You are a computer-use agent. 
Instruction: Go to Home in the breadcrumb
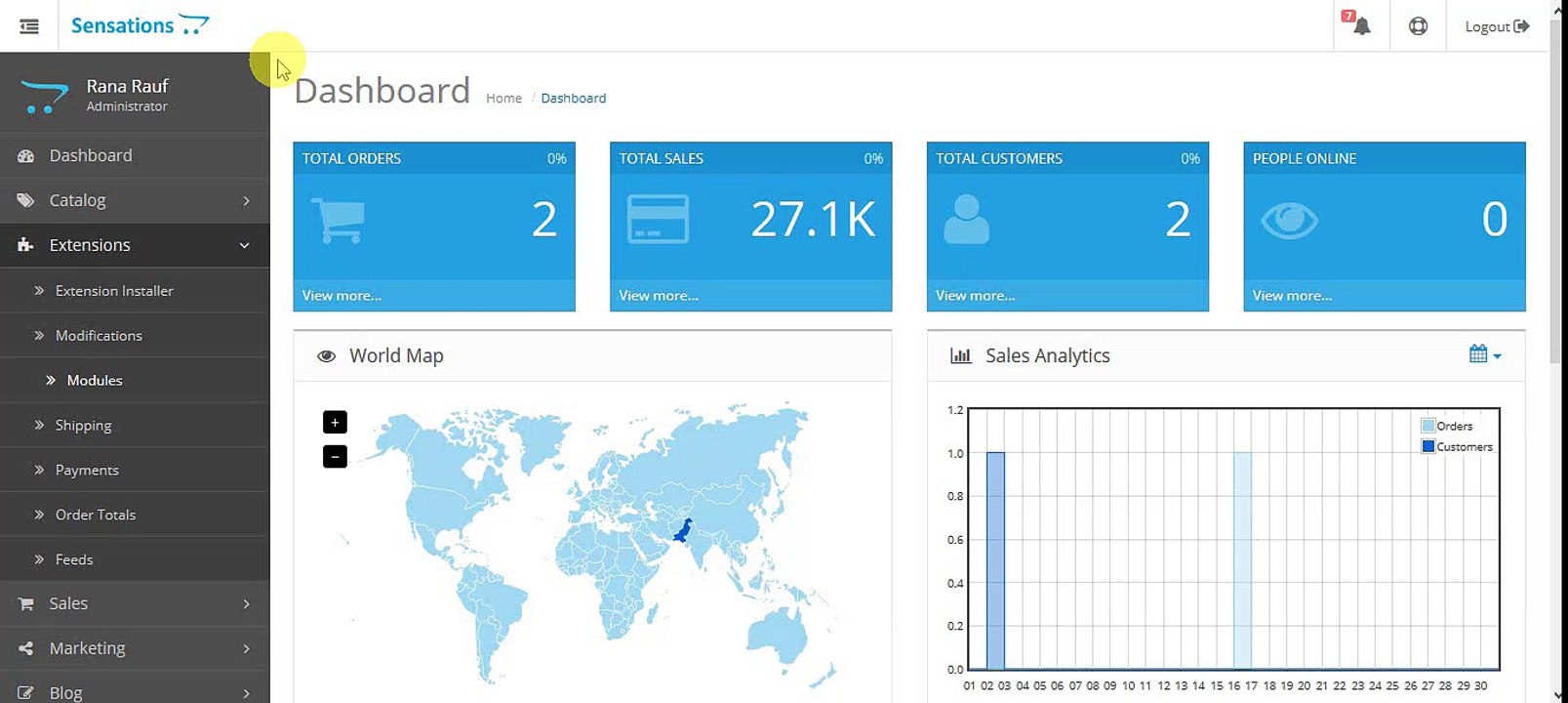click(503, 99)
